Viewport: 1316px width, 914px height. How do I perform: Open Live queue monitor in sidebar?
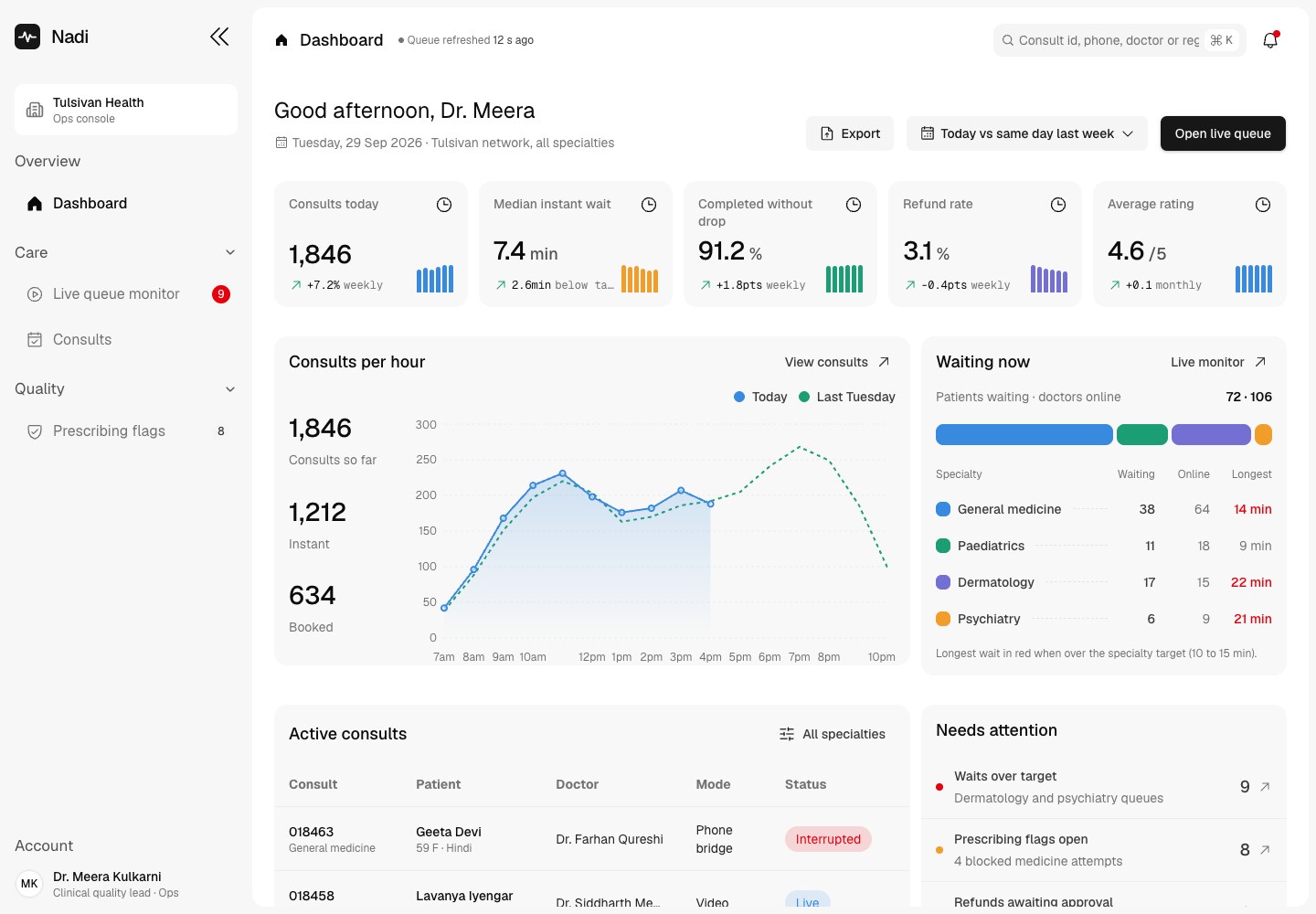coord(126,294)
